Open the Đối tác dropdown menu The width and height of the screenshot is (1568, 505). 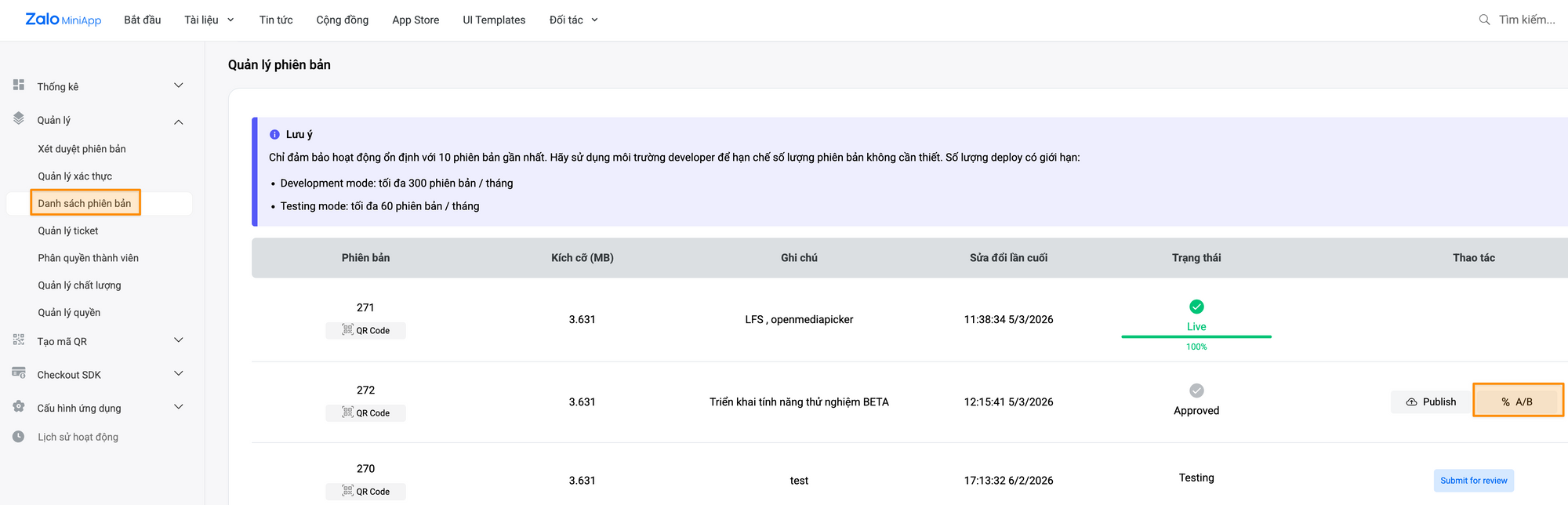(x=573, y=20)
